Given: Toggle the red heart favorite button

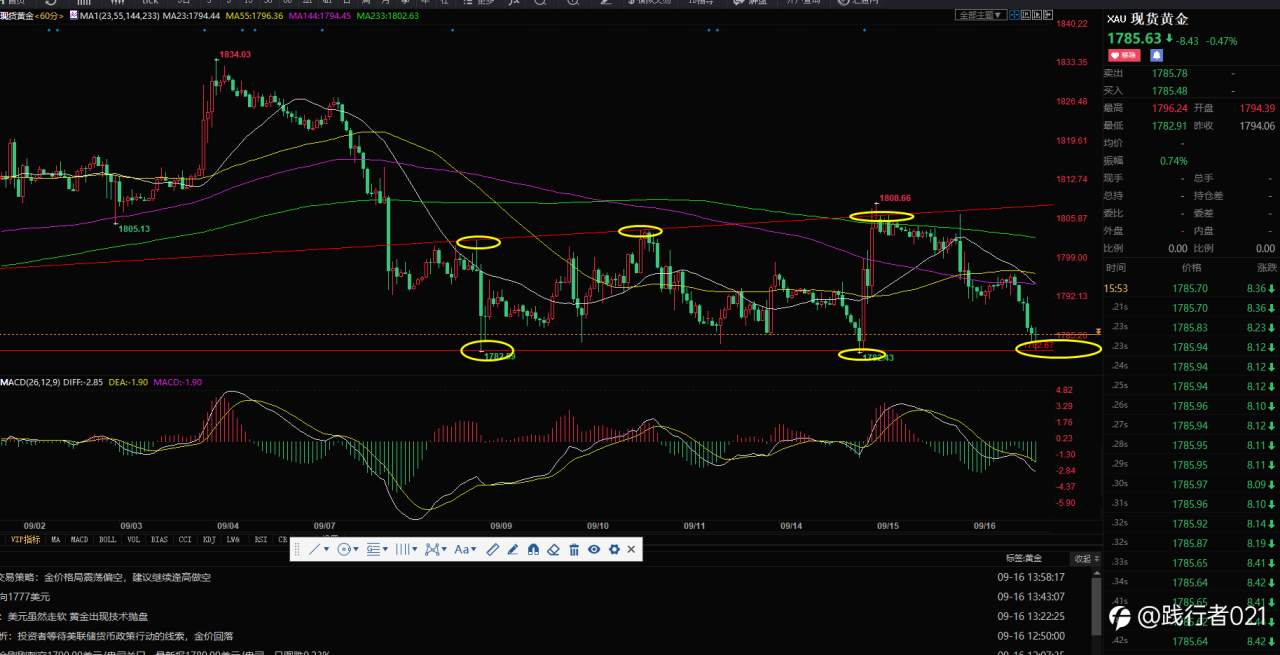Looking at the screenshot, I should coord(1123,55).
